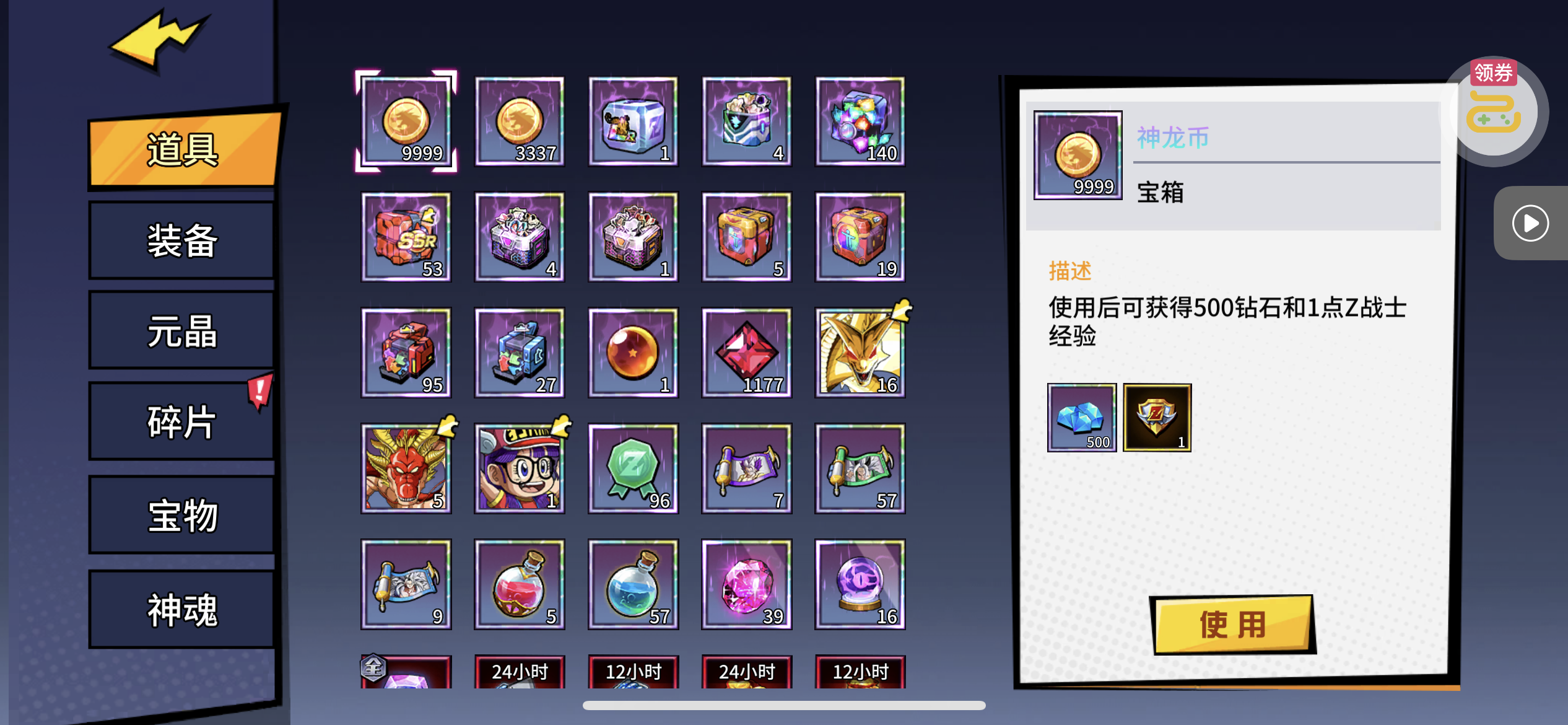Click the 500 diamonds reward thumbnail

[1082, 418]
